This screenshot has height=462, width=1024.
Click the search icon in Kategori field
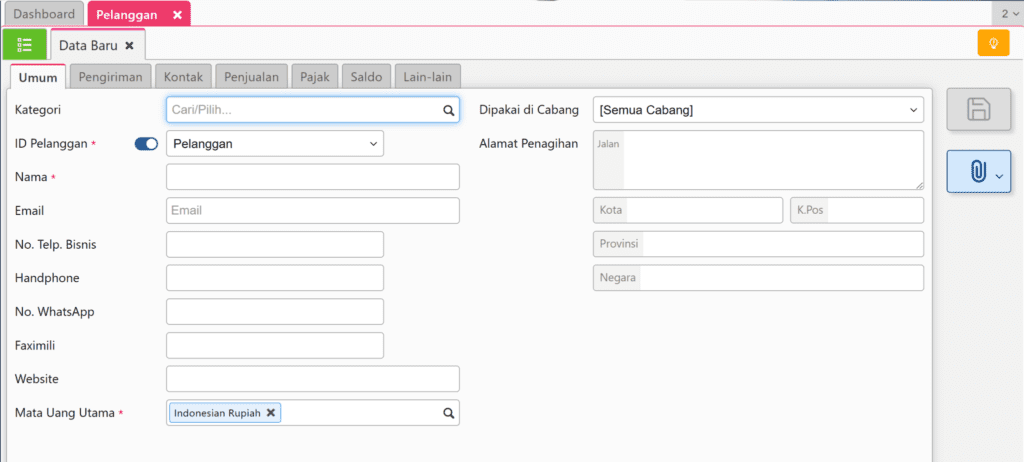[x=449, y=110]
